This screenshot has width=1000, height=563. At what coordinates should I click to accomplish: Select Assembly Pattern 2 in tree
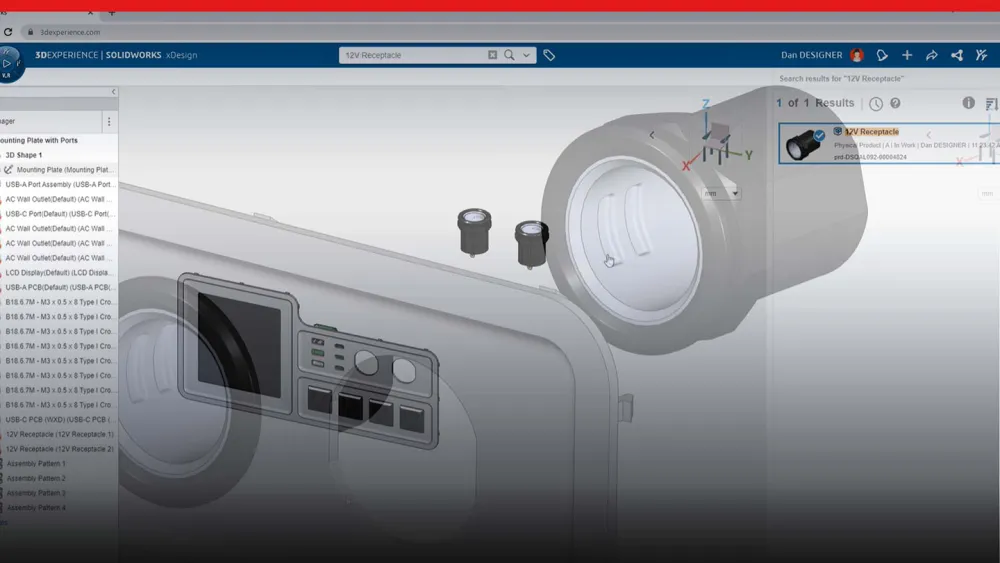(x=36, y=478)
